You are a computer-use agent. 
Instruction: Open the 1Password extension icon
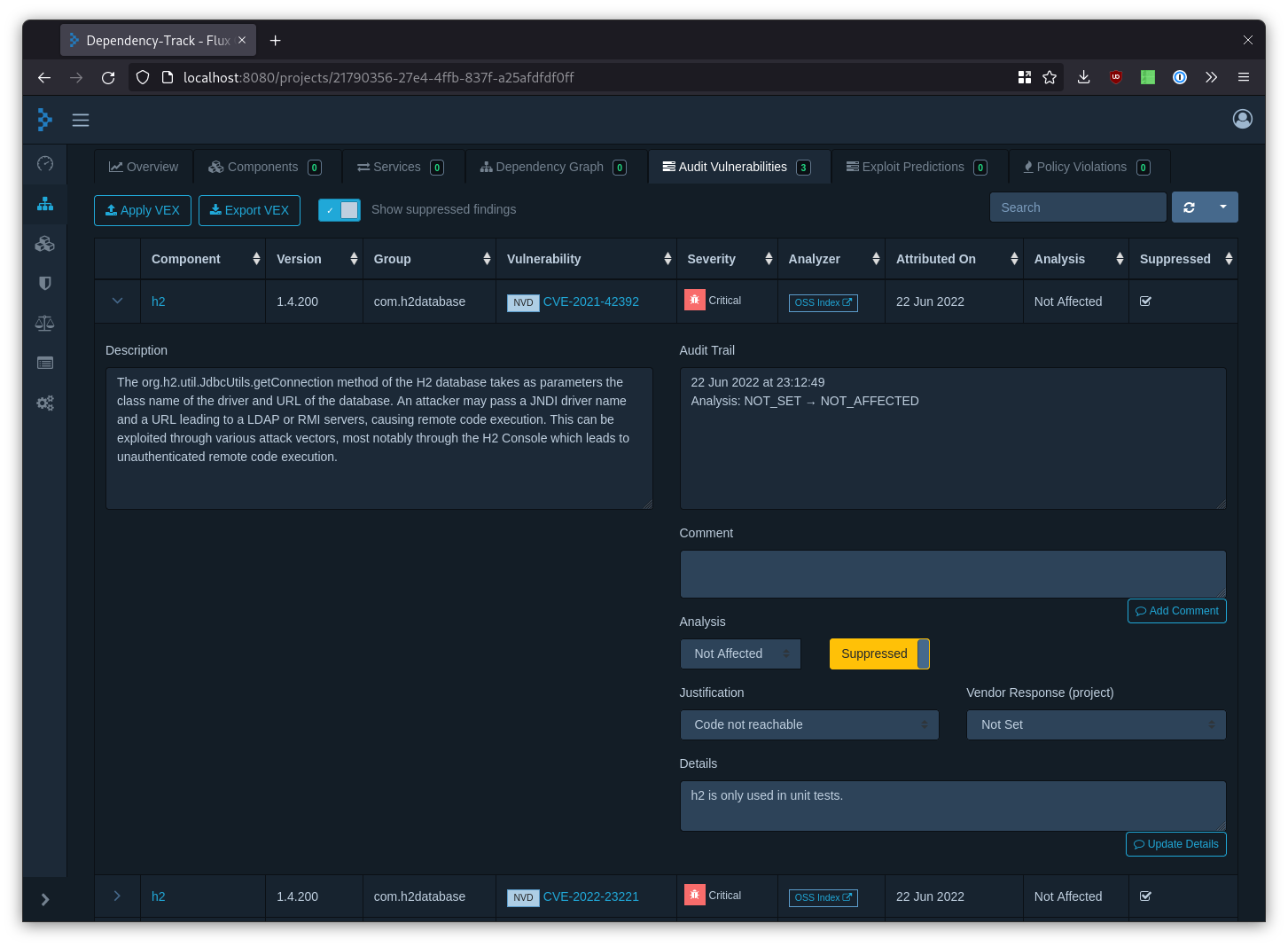click(1180, 78)
